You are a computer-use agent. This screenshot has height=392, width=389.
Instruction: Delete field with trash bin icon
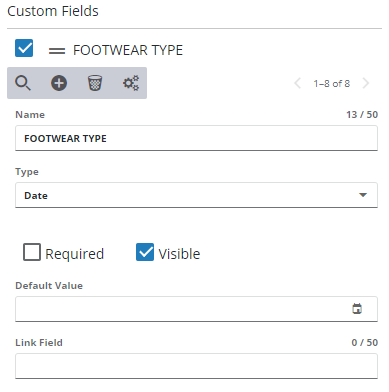point(95,83)
